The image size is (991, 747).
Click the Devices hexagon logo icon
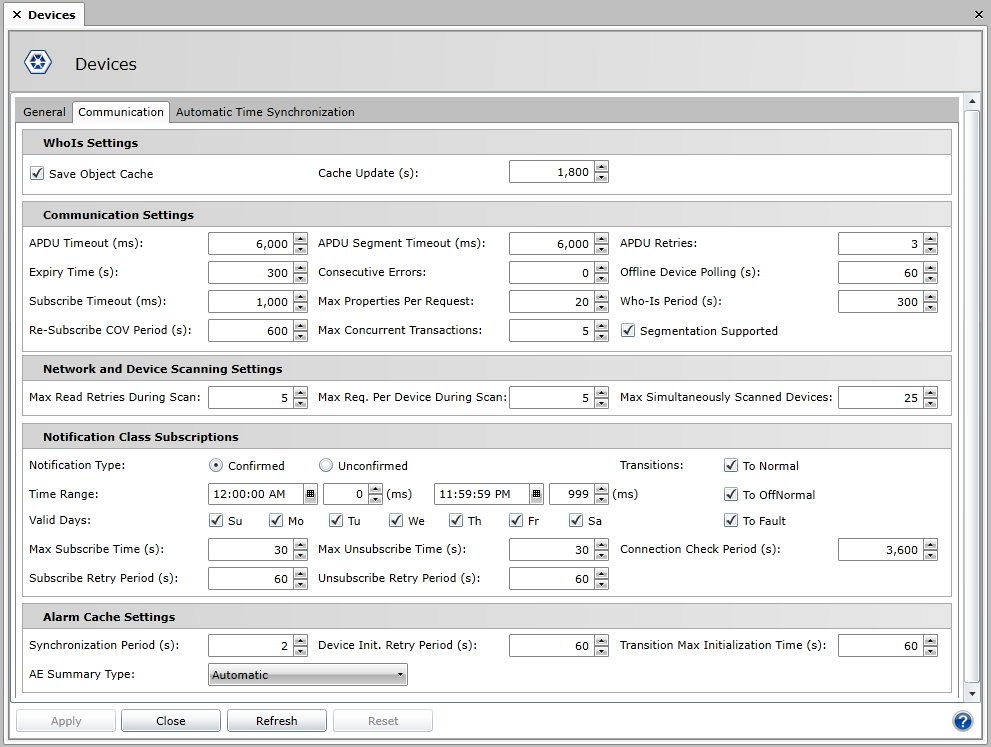pyautogui.click(x=38, y=64)
